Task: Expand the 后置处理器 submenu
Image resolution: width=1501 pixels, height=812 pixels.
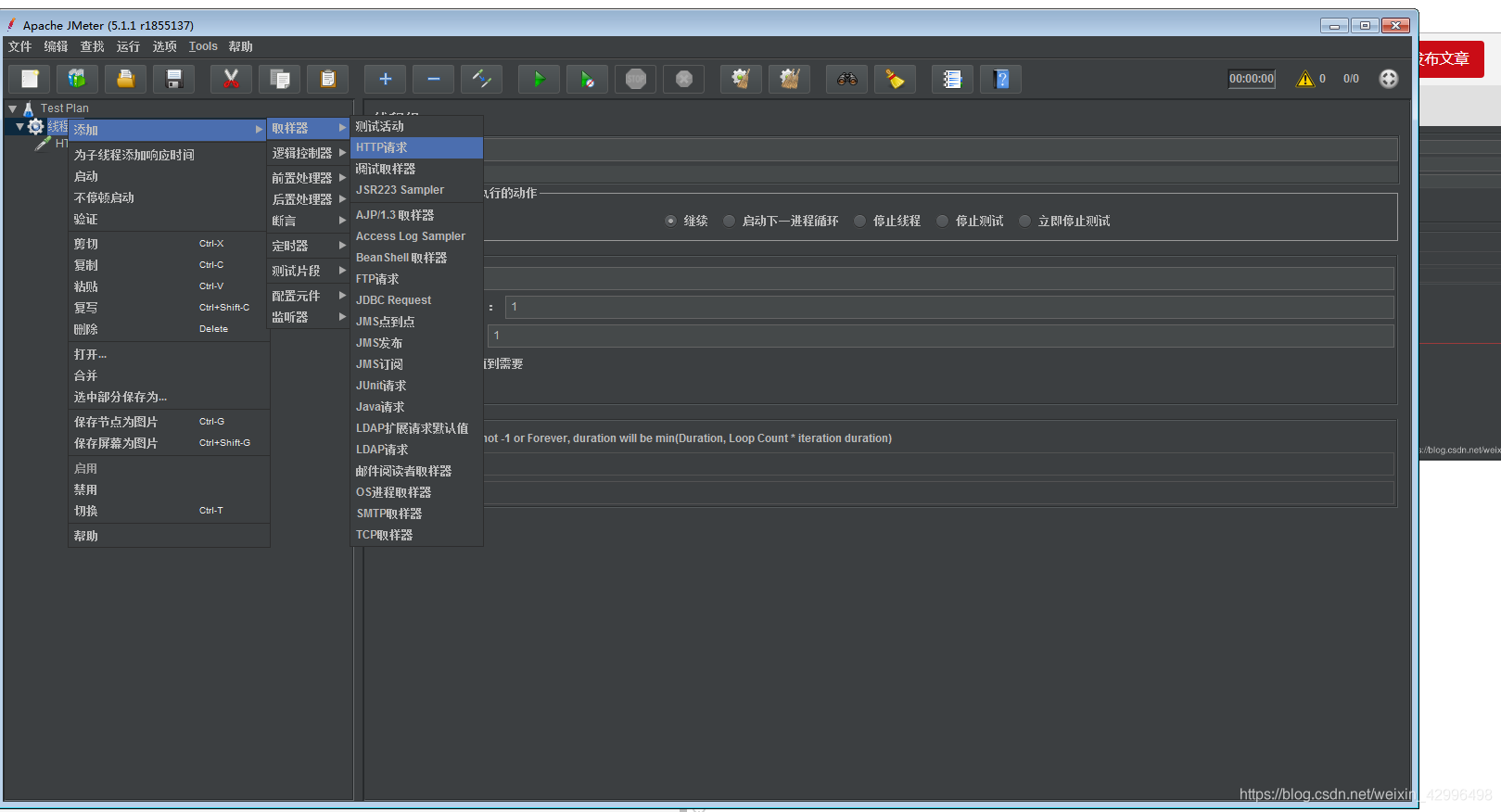Action: point(309,199)
